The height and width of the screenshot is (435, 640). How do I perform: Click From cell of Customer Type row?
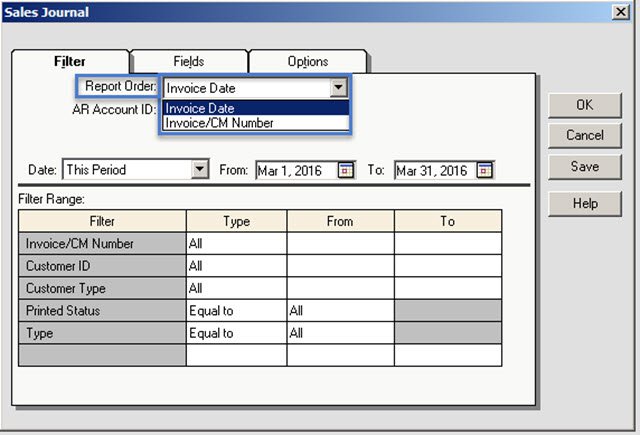[340, 288]
